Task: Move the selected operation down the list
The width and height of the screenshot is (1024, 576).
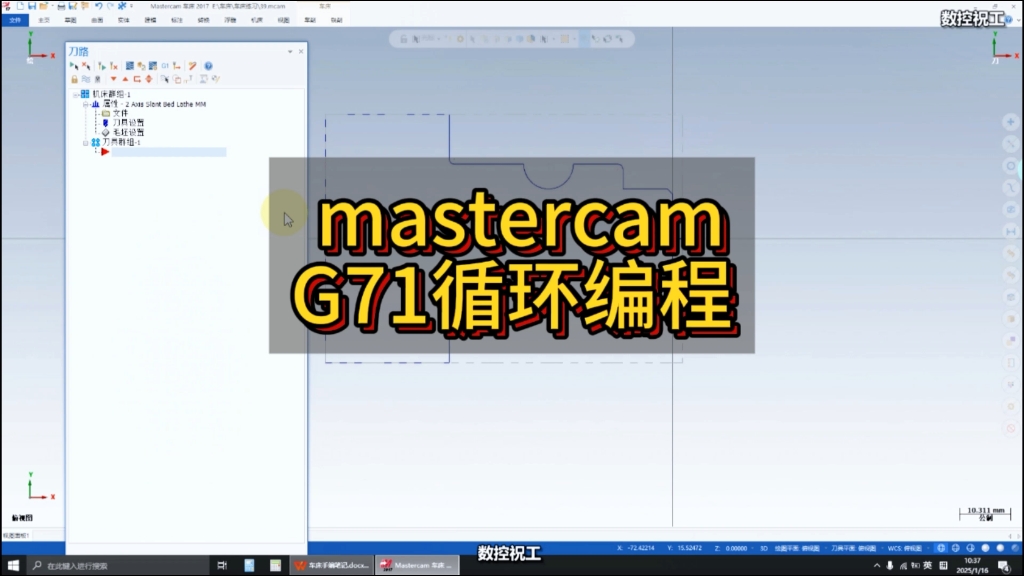Action: click(114, 79)
